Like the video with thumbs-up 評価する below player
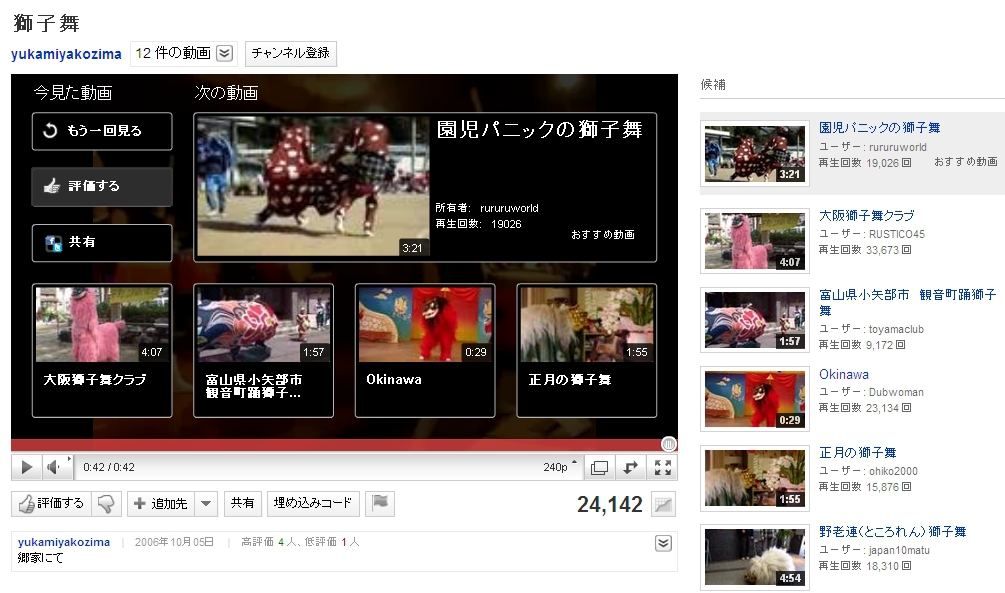 (51, 504)
